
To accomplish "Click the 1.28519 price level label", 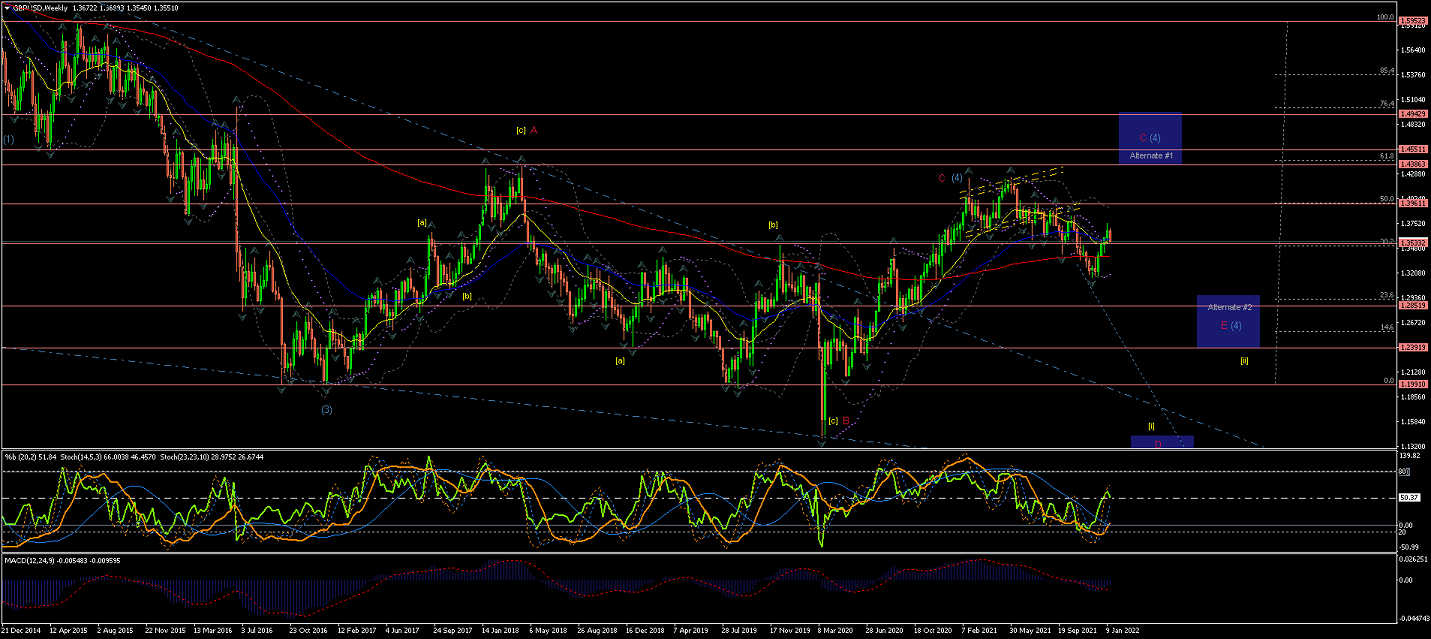I will (1413, 306).
